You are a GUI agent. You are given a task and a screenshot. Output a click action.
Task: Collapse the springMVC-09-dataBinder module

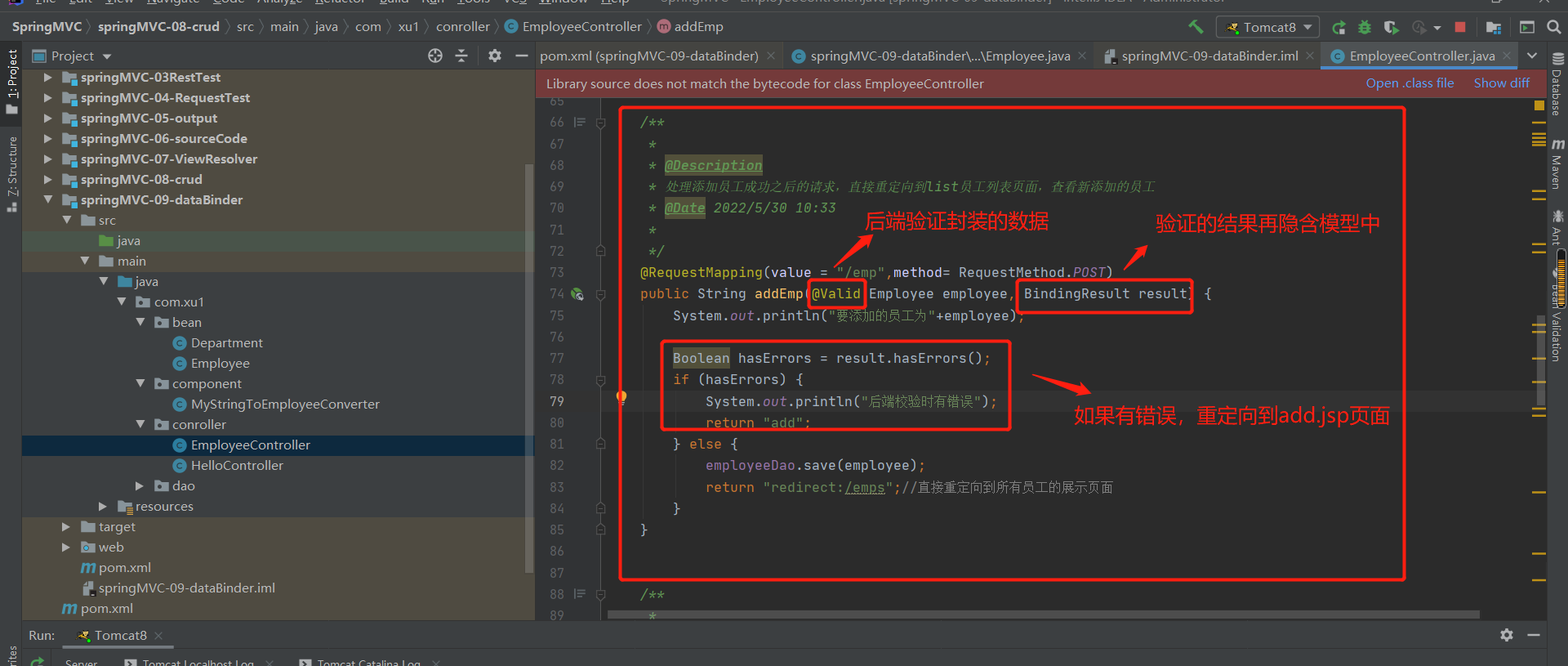tap(47, 200)
